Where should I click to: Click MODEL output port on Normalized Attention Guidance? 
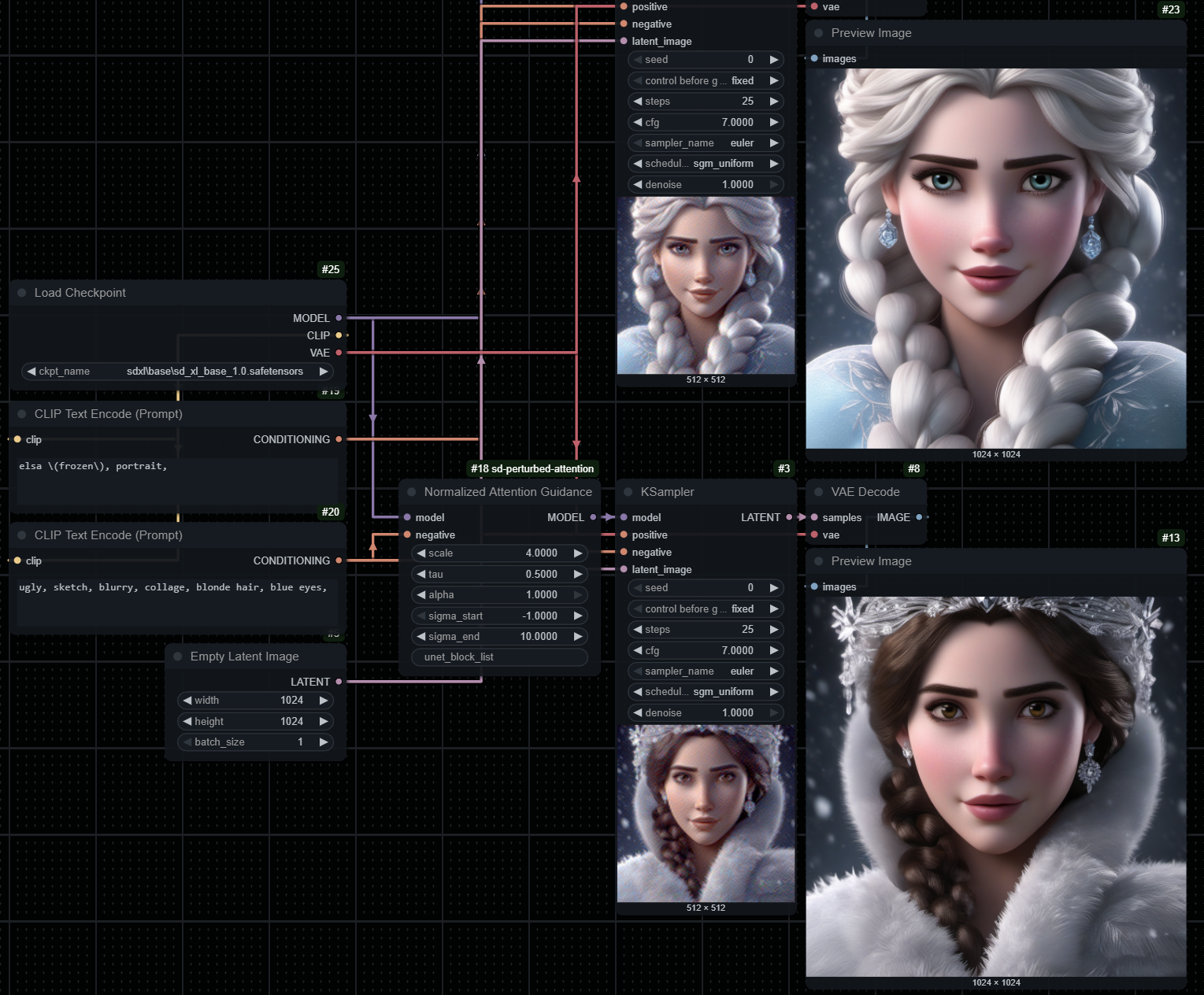coord(593,517)
